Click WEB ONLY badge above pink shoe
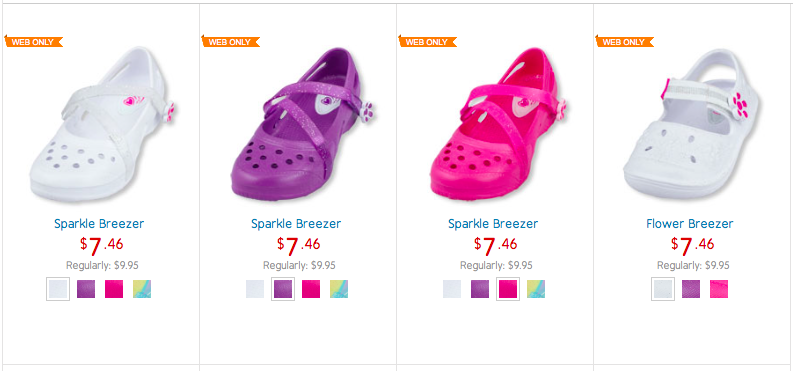Image resolution: width=798 pixels, height=371 pixels. pyautogui.click(x=427, y=42)
